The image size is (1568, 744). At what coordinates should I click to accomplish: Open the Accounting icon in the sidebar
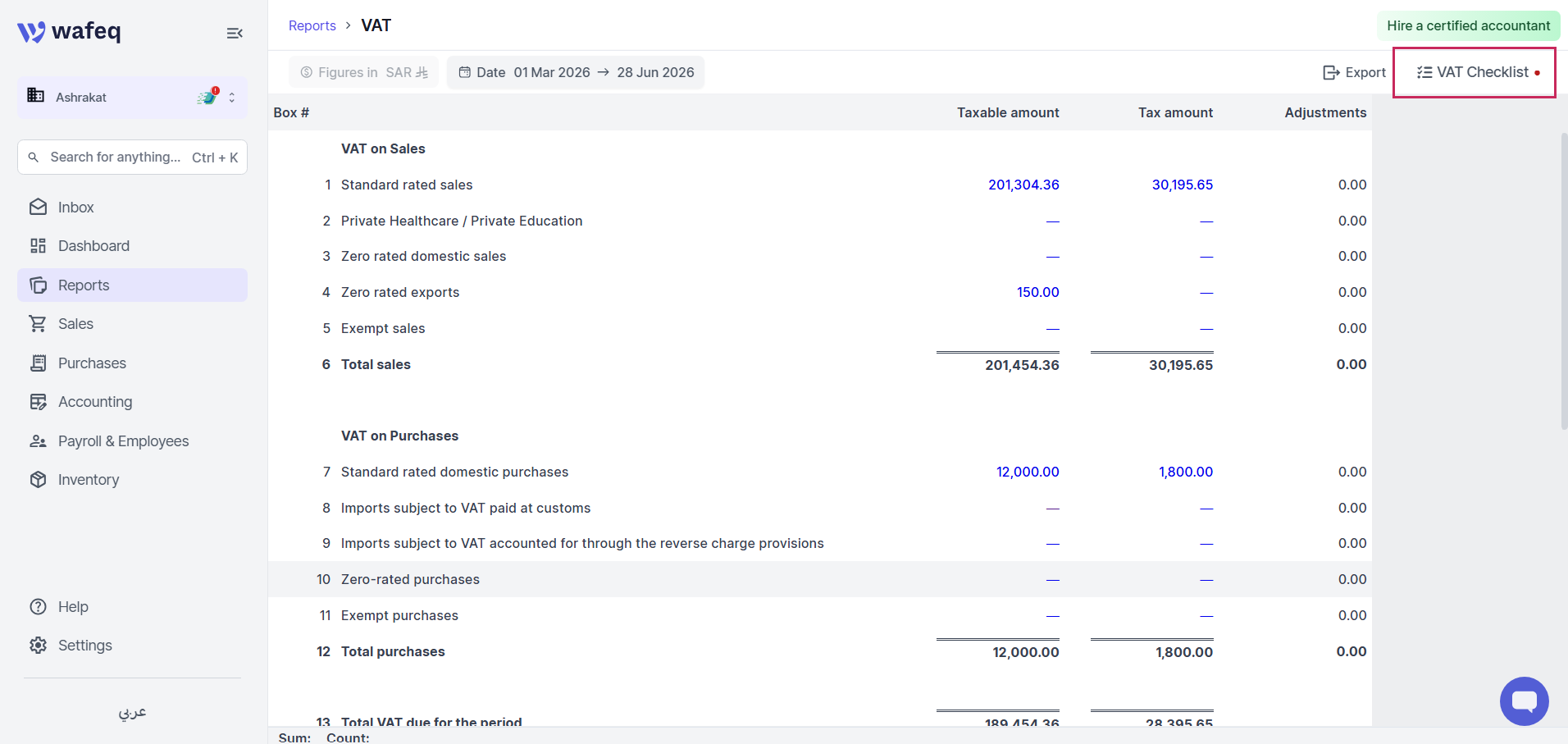point(38,402)
